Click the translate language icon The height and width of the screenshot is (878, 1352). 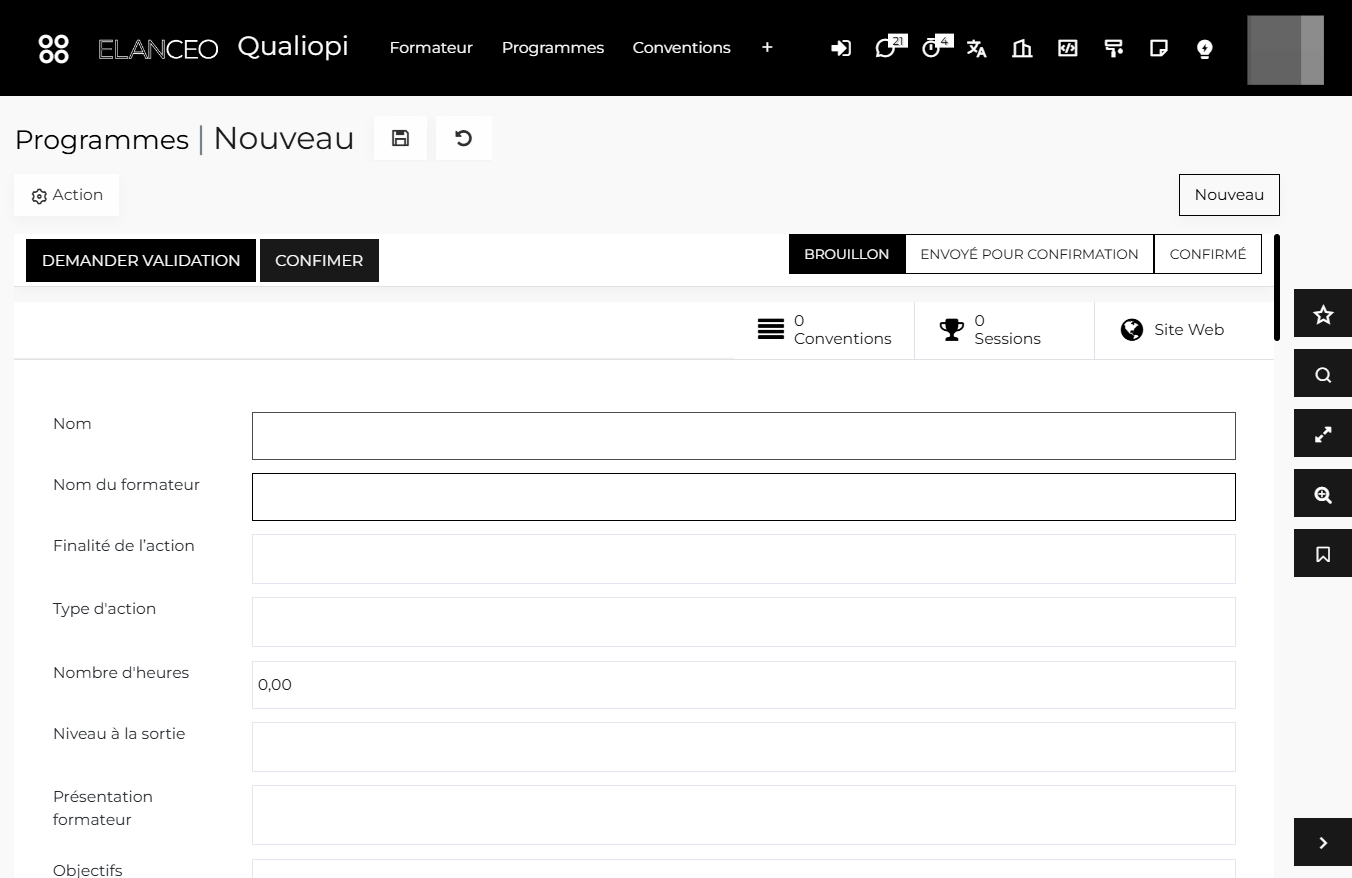click(977, 48)
